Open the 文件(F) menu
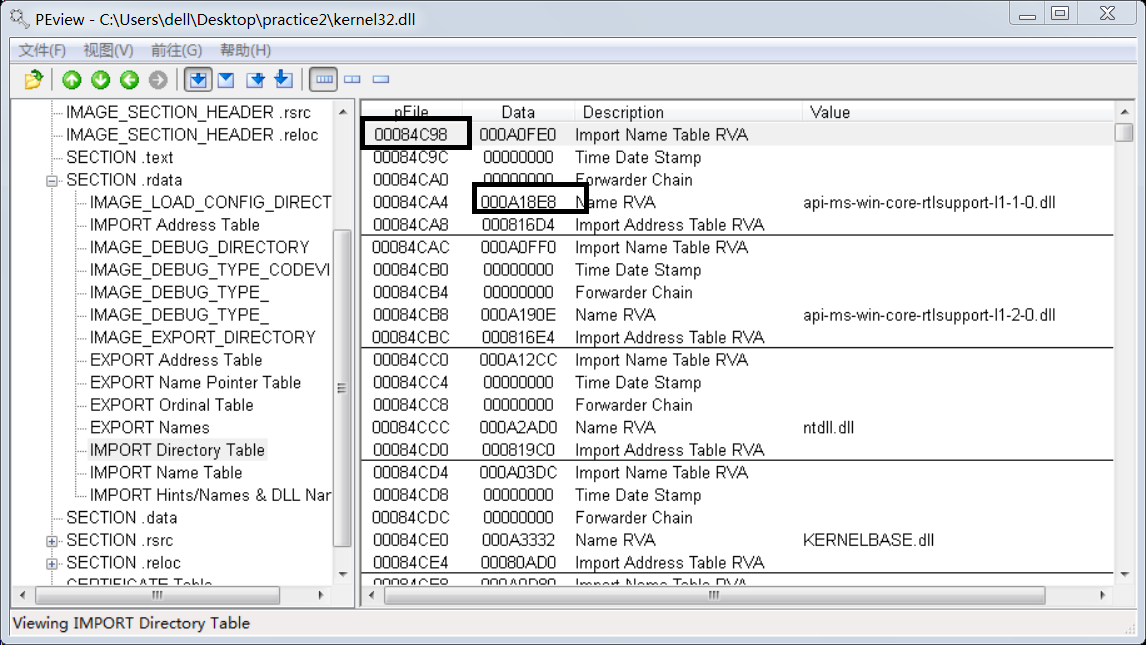This screenshot has height=645, width=1146. click(42, 49)
